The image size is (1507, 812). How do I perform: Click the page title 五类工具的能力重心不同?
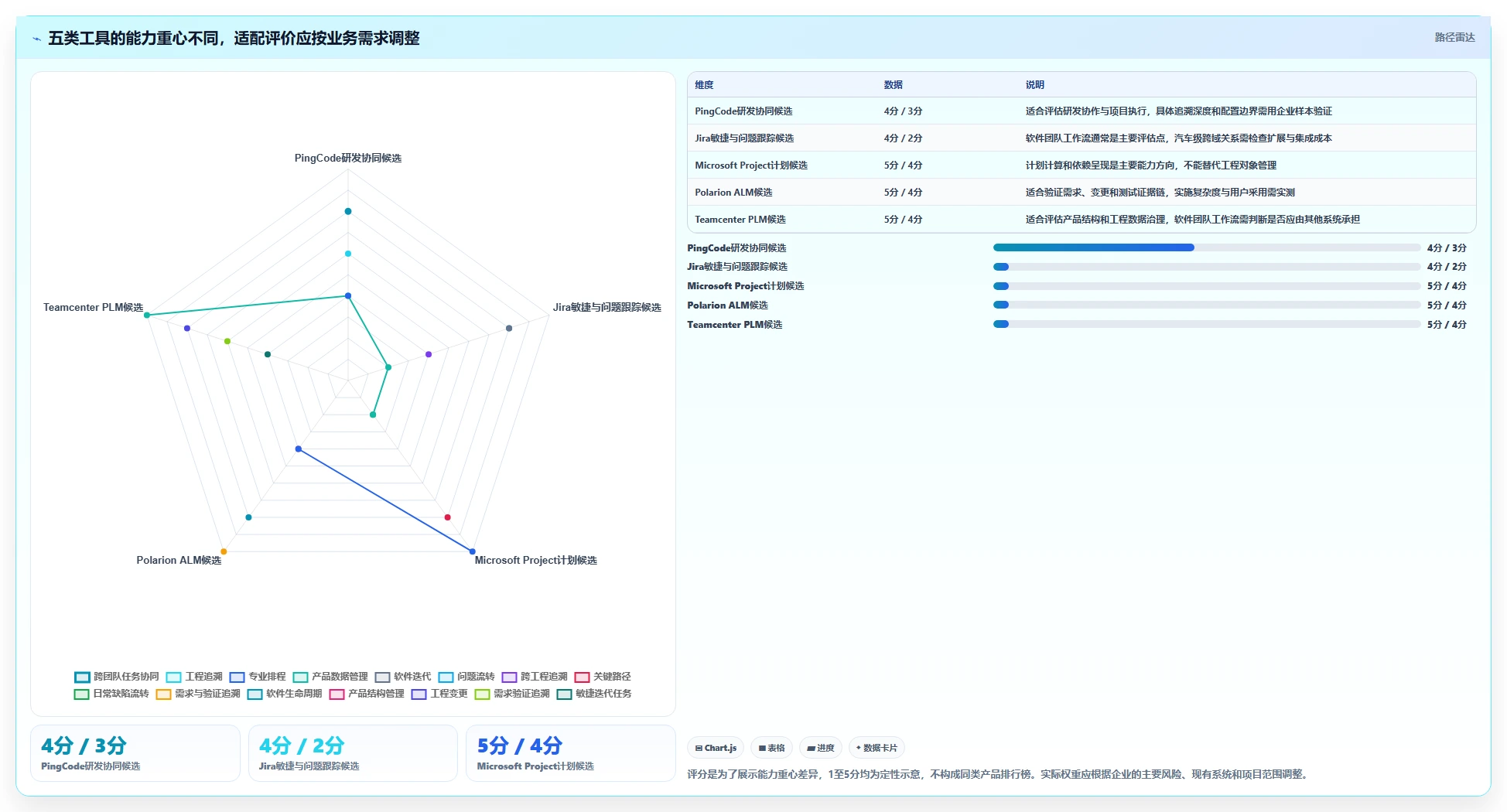[x=234, y=38]
